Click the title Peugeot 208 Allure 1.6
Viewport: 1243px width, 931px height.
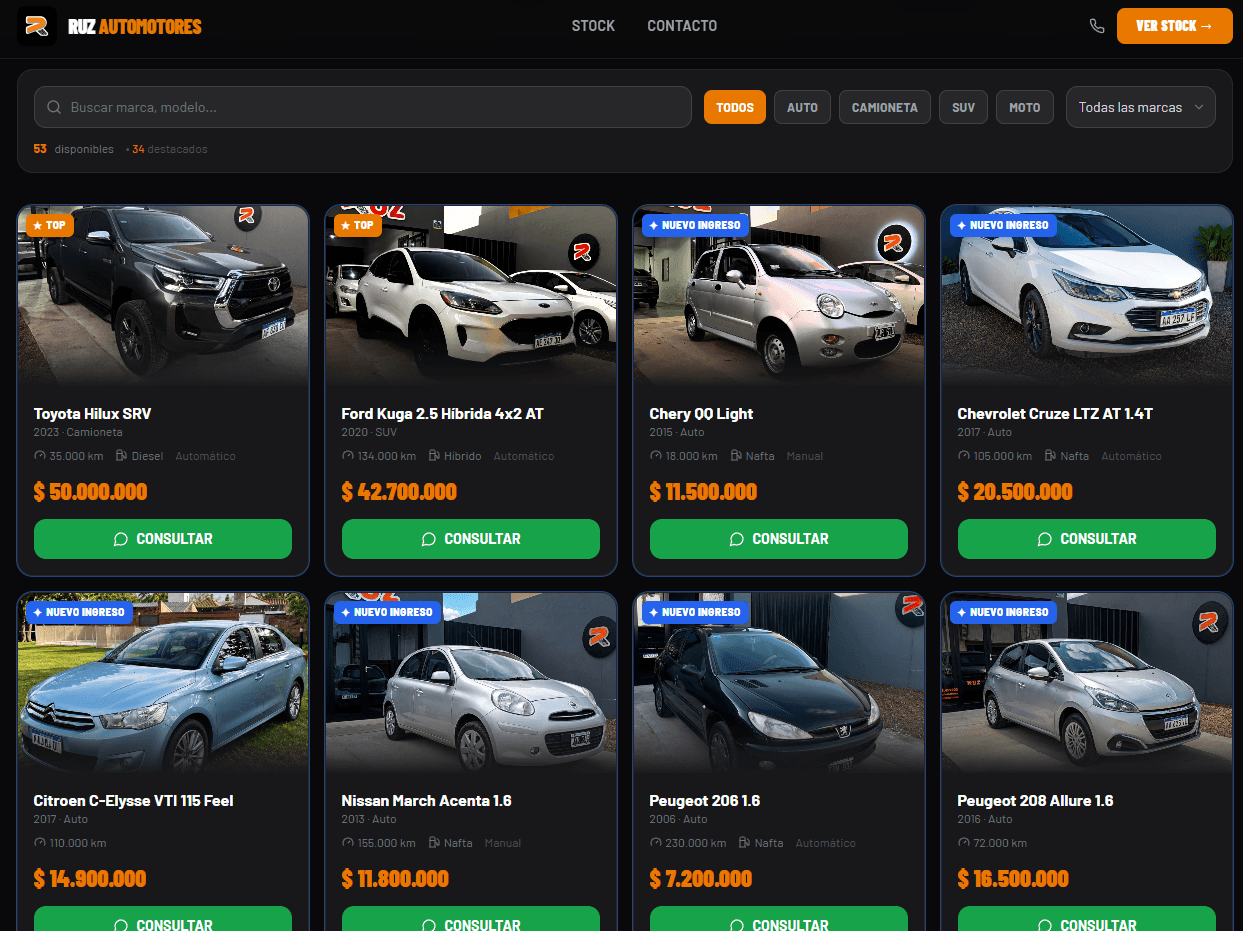1035,801
